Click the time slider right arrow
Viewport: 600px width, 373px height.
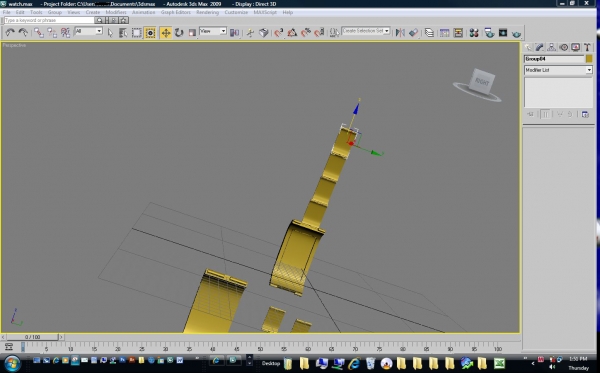click(61, 337)
